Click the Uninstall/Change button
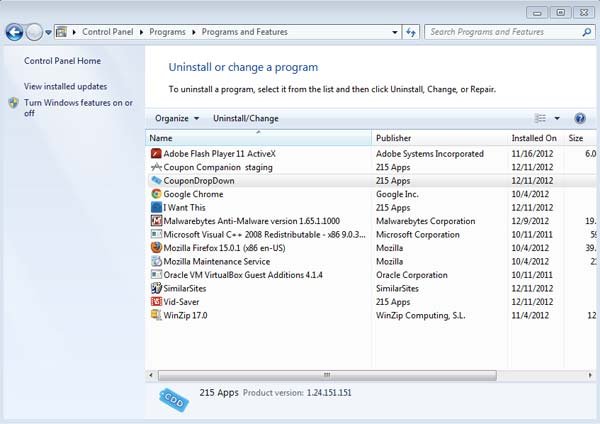This screenshot has height=424, width=600. tap(246, 119)
